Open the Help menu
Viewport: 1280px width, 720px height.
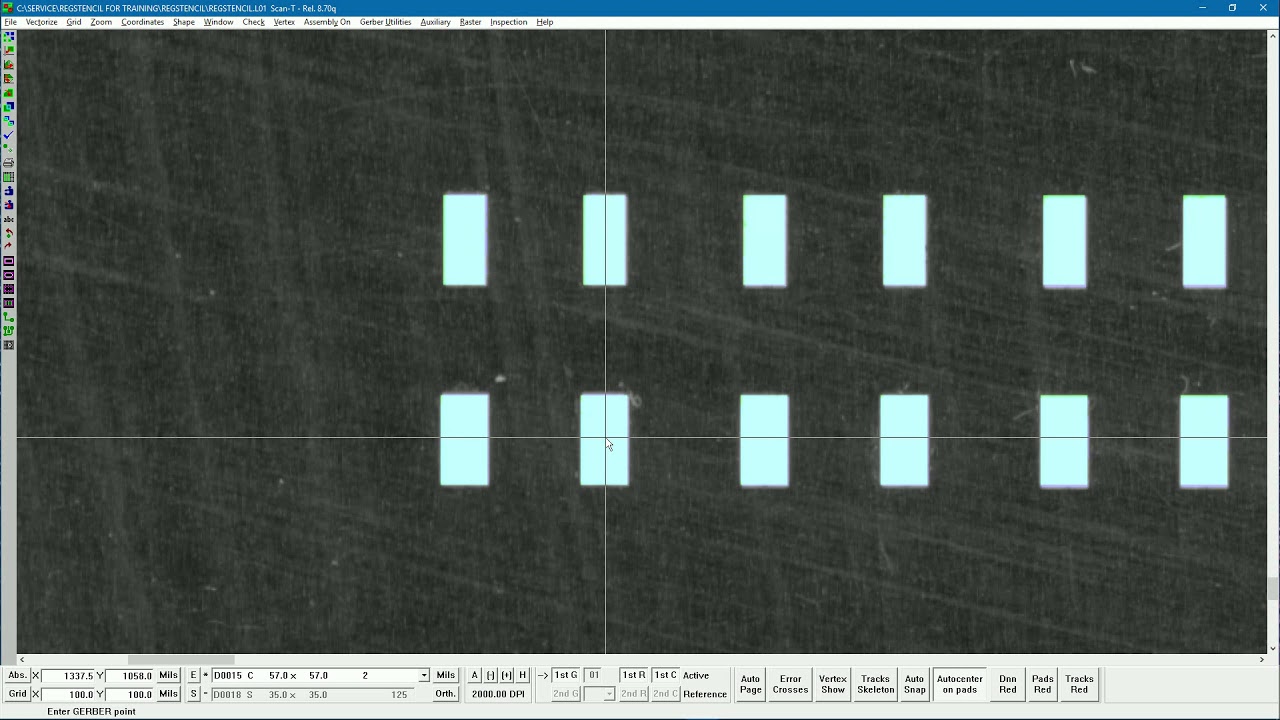point(545,22)
